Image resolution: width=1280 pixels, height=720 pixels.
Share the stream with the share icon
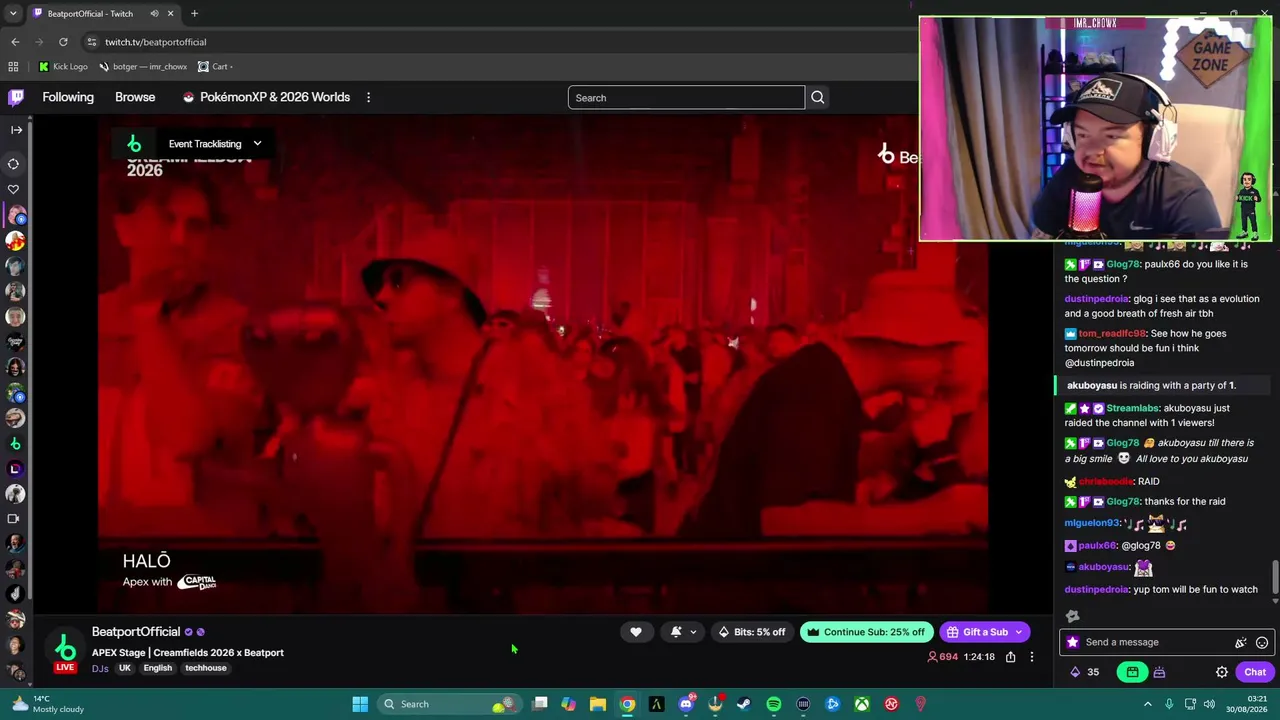[x=1010, y=657]
